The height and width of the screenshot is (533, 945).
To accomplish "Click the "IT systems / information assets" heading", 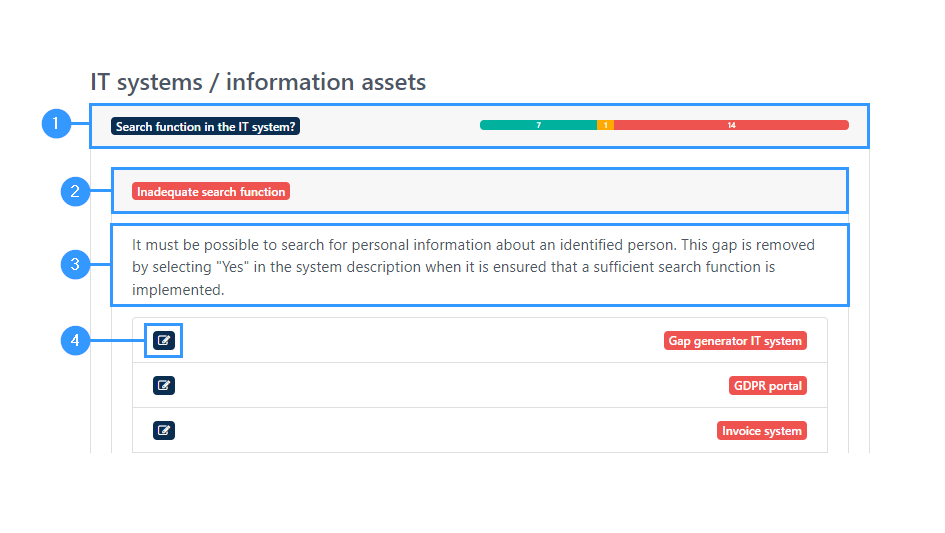I will tap(258, 82).
